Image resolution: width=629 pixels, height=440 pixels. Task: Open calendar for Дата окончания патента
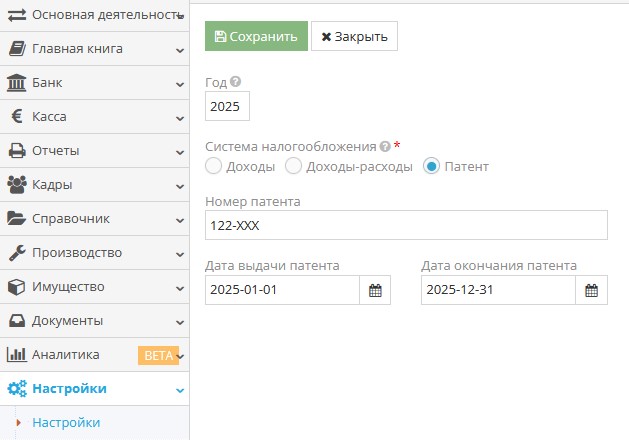591,290
